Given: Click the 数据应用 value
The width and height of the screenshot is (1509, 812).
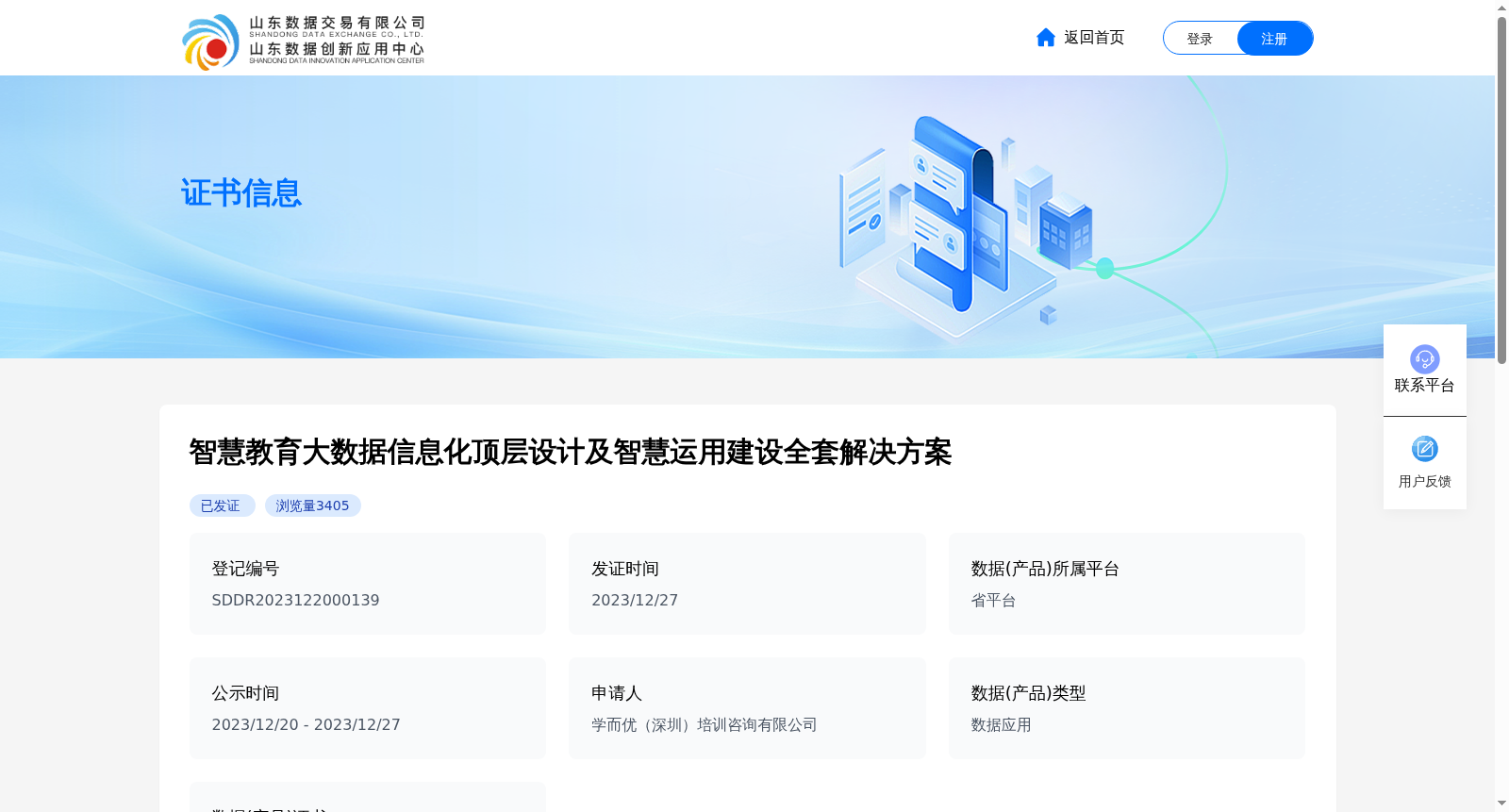Looking at the screenshot, I should click(1001, 725).
